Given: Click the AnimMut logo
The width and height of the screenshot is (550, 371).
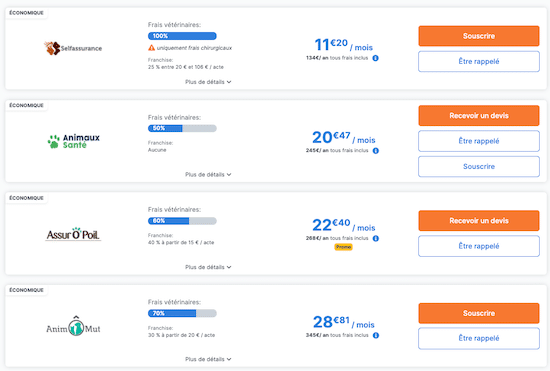Looking at the screenshot, I should click(x=73, y=326).
